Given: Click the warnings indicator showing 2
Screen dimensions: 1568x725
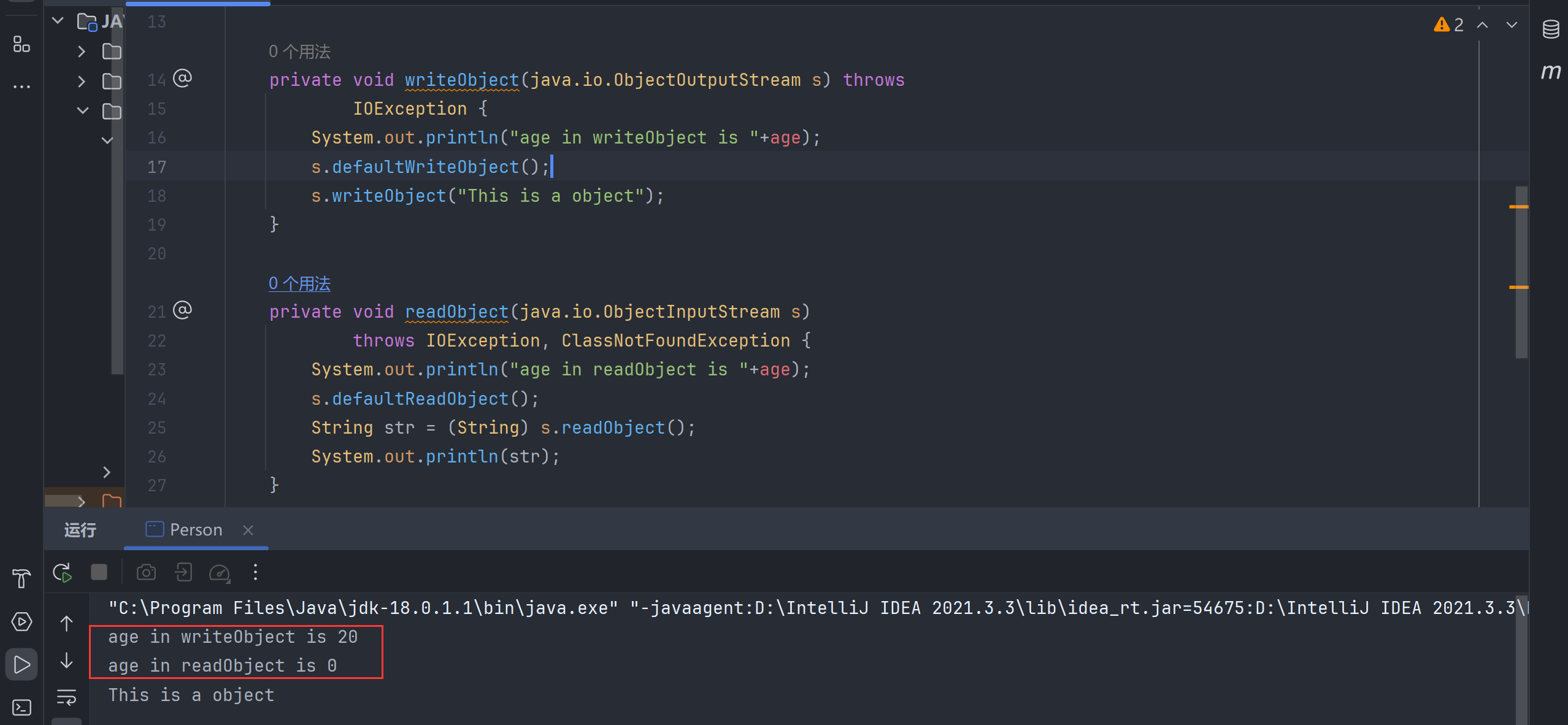Looking at the screenshot, I should point(1449,25).
